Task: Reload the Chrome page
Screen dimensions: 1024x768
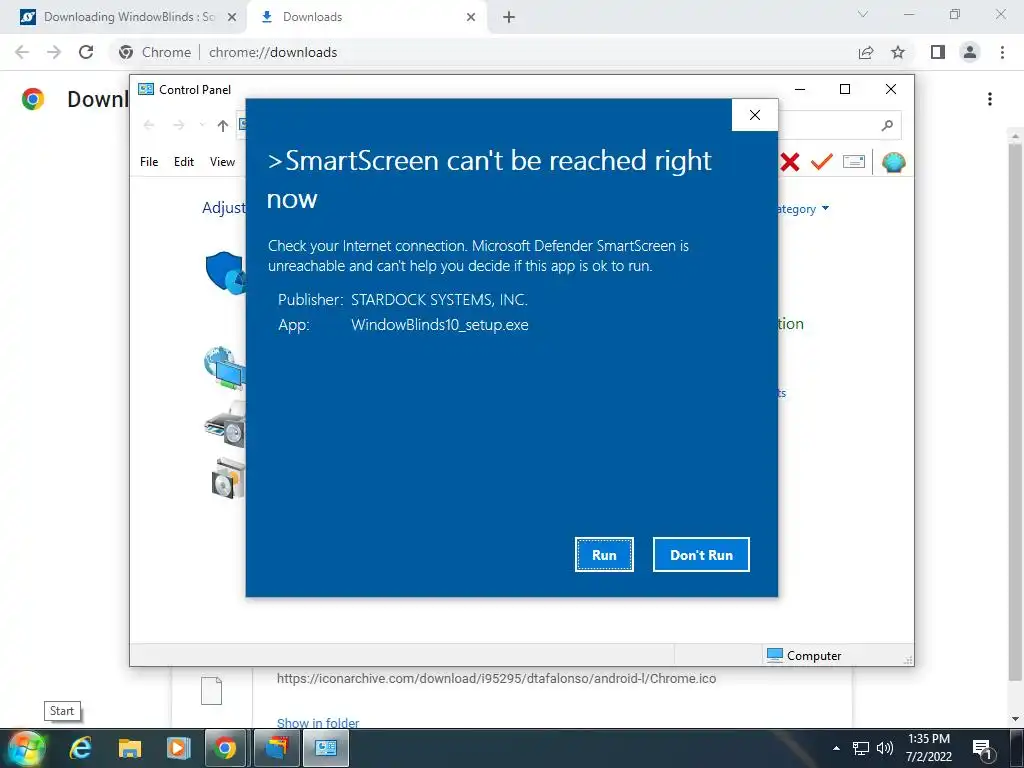Action: click(86, 52)
